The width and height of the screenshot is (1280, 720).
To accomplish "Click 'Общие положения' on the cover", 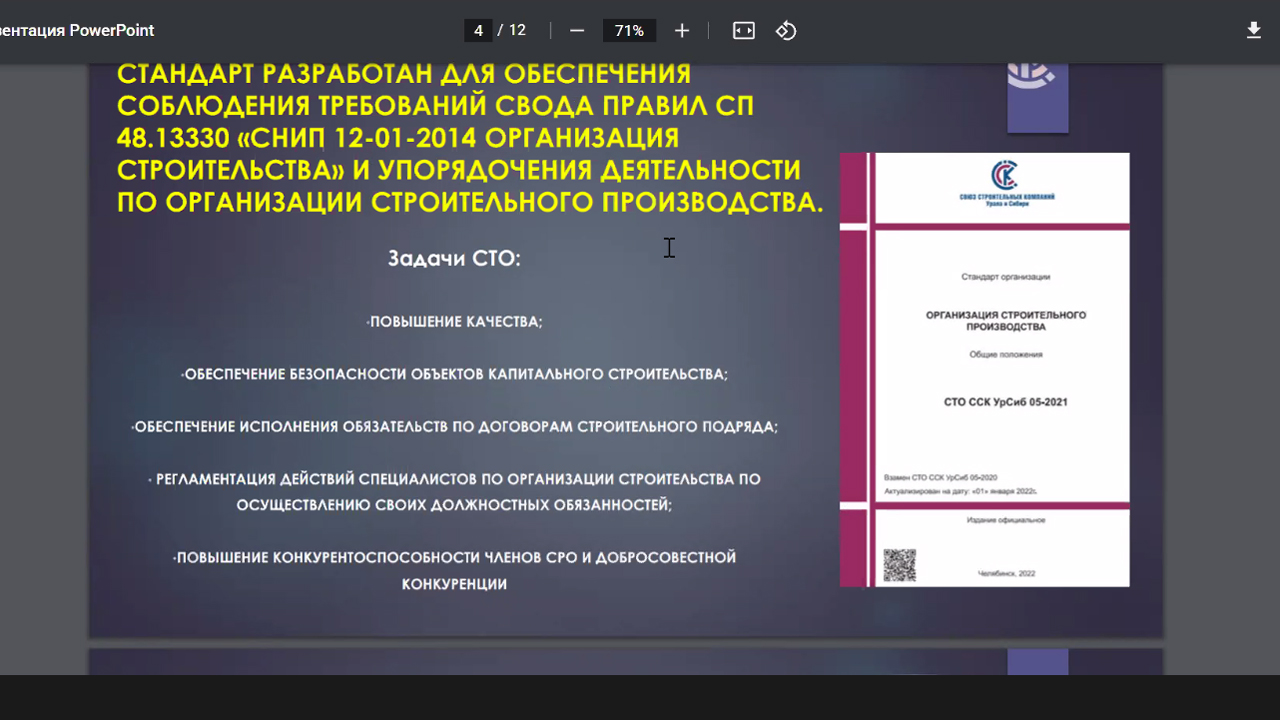I will [1005, 355].
